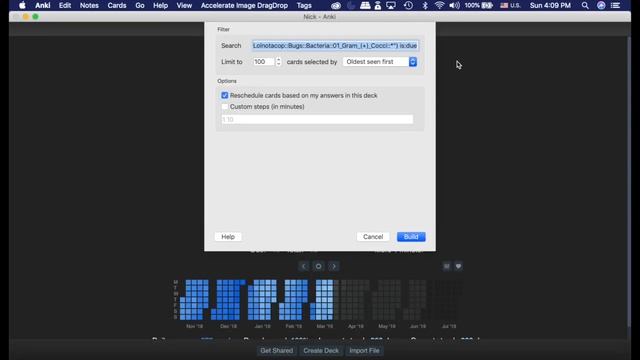
Task: Click the battery status indicator
Action: click(478, 5)
